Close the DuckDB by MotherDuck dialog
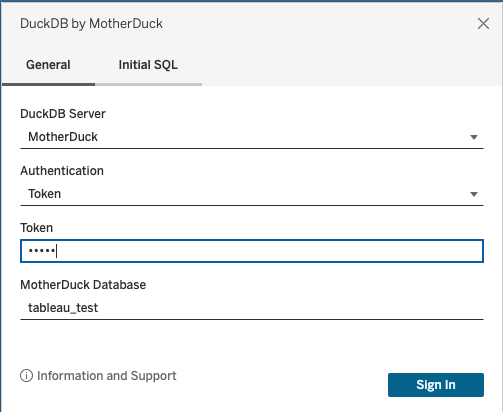The image size is (503, 412). pyautogui.click(x=483, y=24)
